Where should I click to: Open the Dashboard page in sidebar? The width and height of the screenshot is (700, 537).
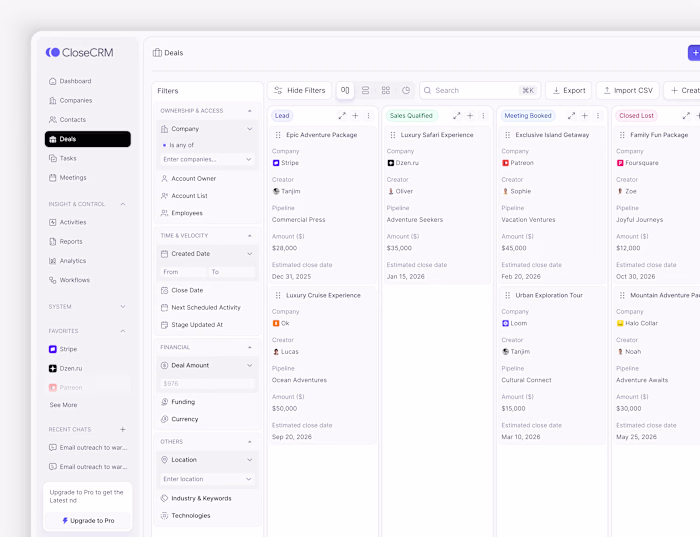(88, 81)
